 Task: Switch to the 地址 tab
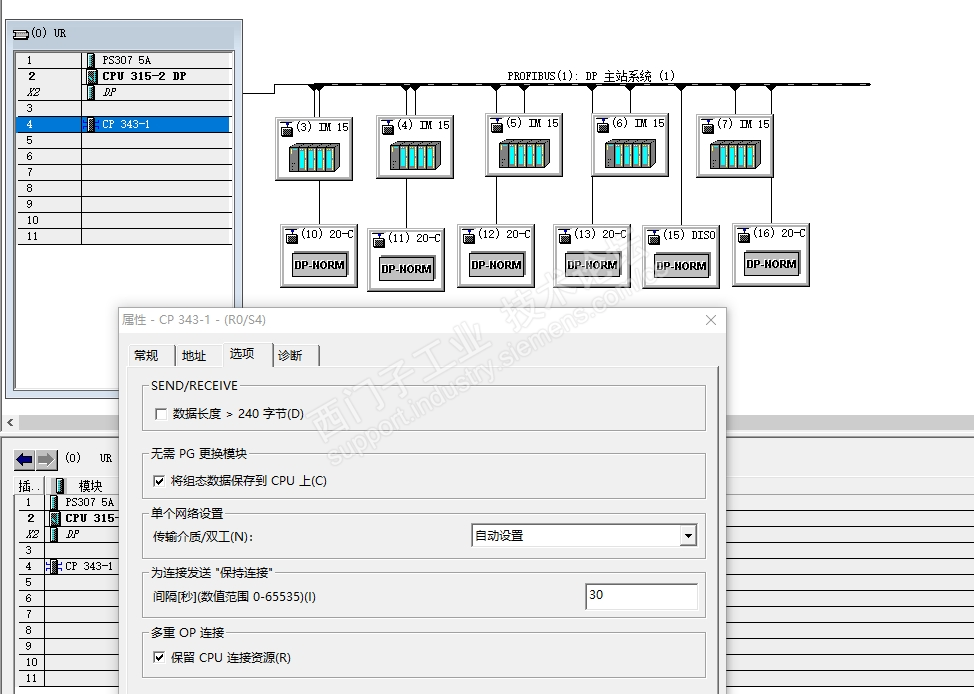(194, 355)
